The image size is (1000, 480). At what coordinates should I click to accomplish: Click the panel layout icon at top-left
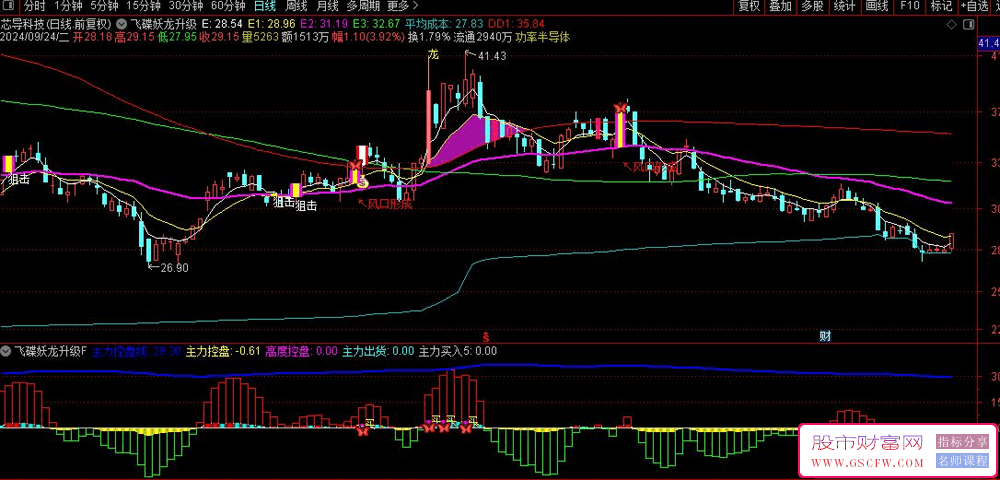pos(8,6)
